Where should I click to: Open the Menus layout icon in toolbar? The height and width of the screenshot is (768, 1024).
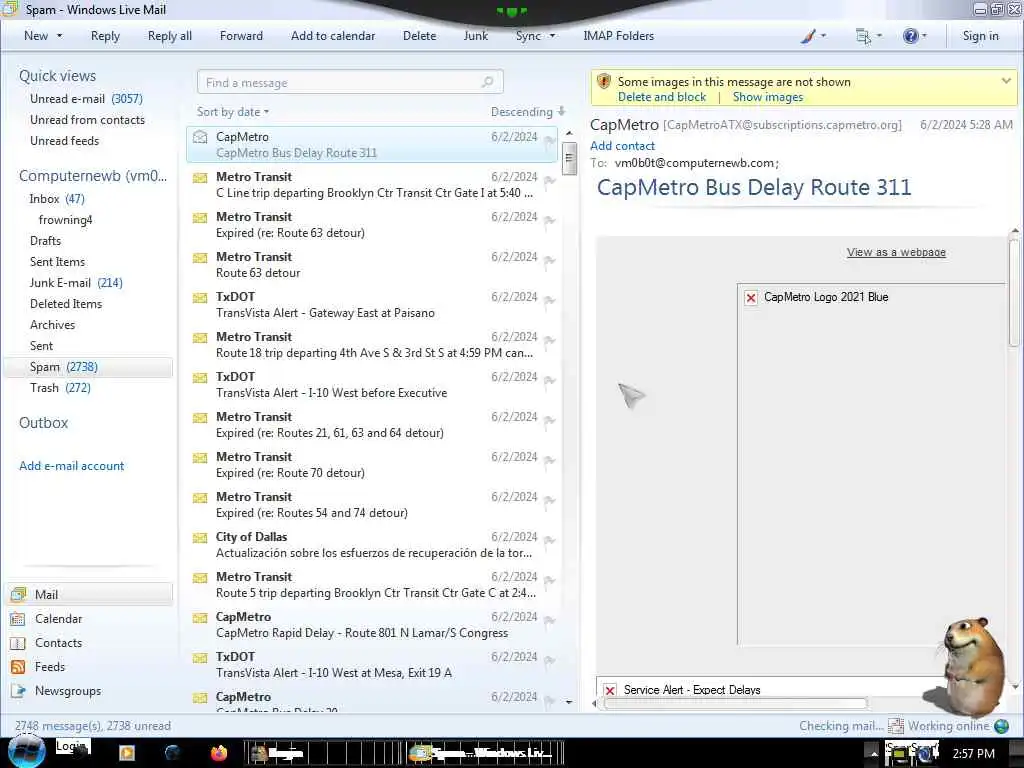click(863, 37)
